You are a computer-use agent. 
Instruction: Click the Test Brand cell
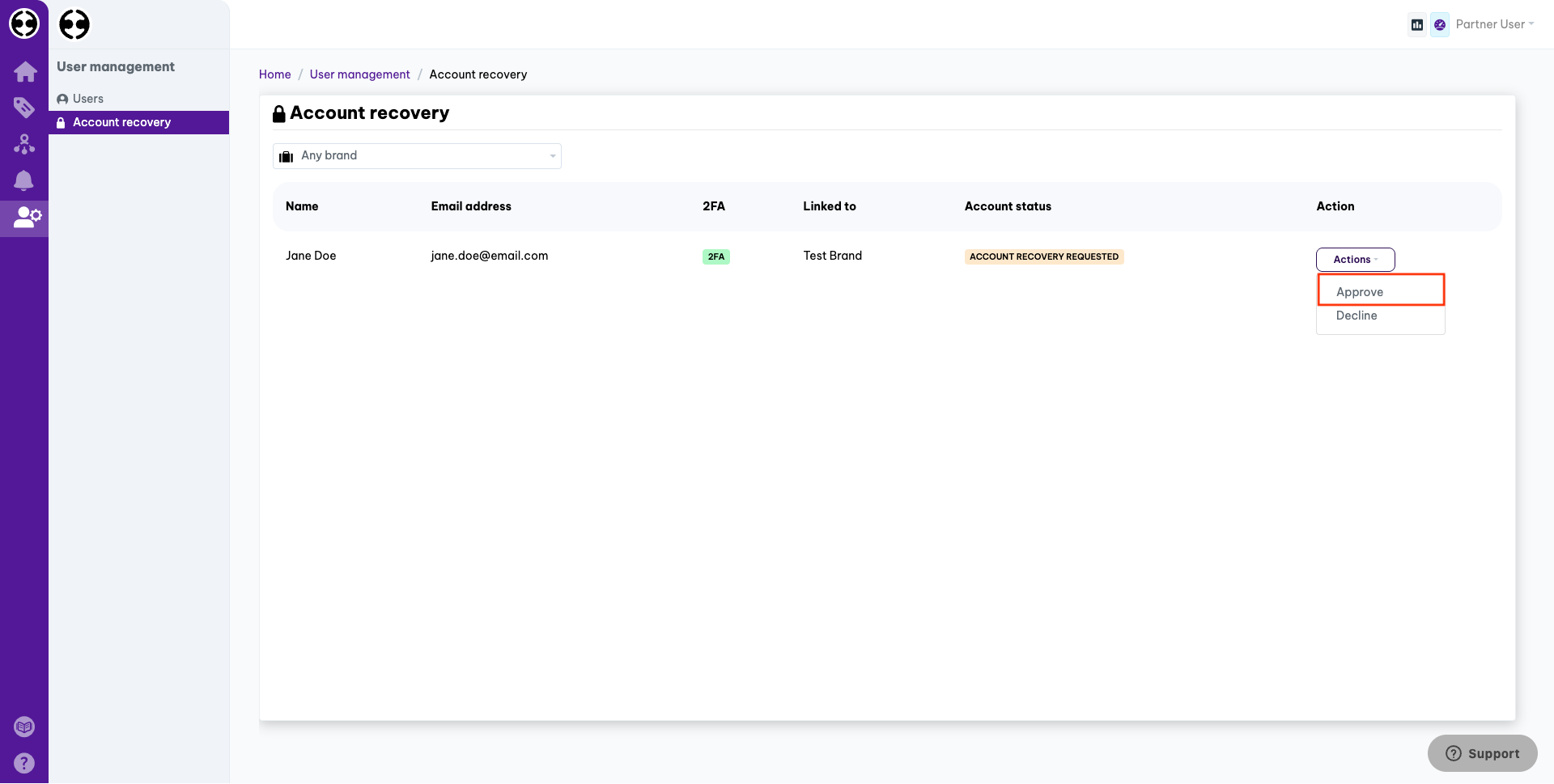pyautogui.click(x=833, y=256)
